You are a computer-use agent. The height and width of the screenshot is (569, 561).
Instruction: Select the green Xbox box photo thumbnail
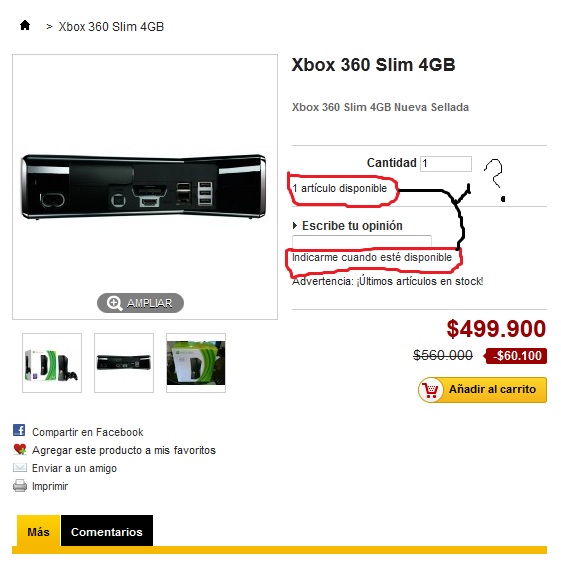pyautogui.click(x=196, y=363)
